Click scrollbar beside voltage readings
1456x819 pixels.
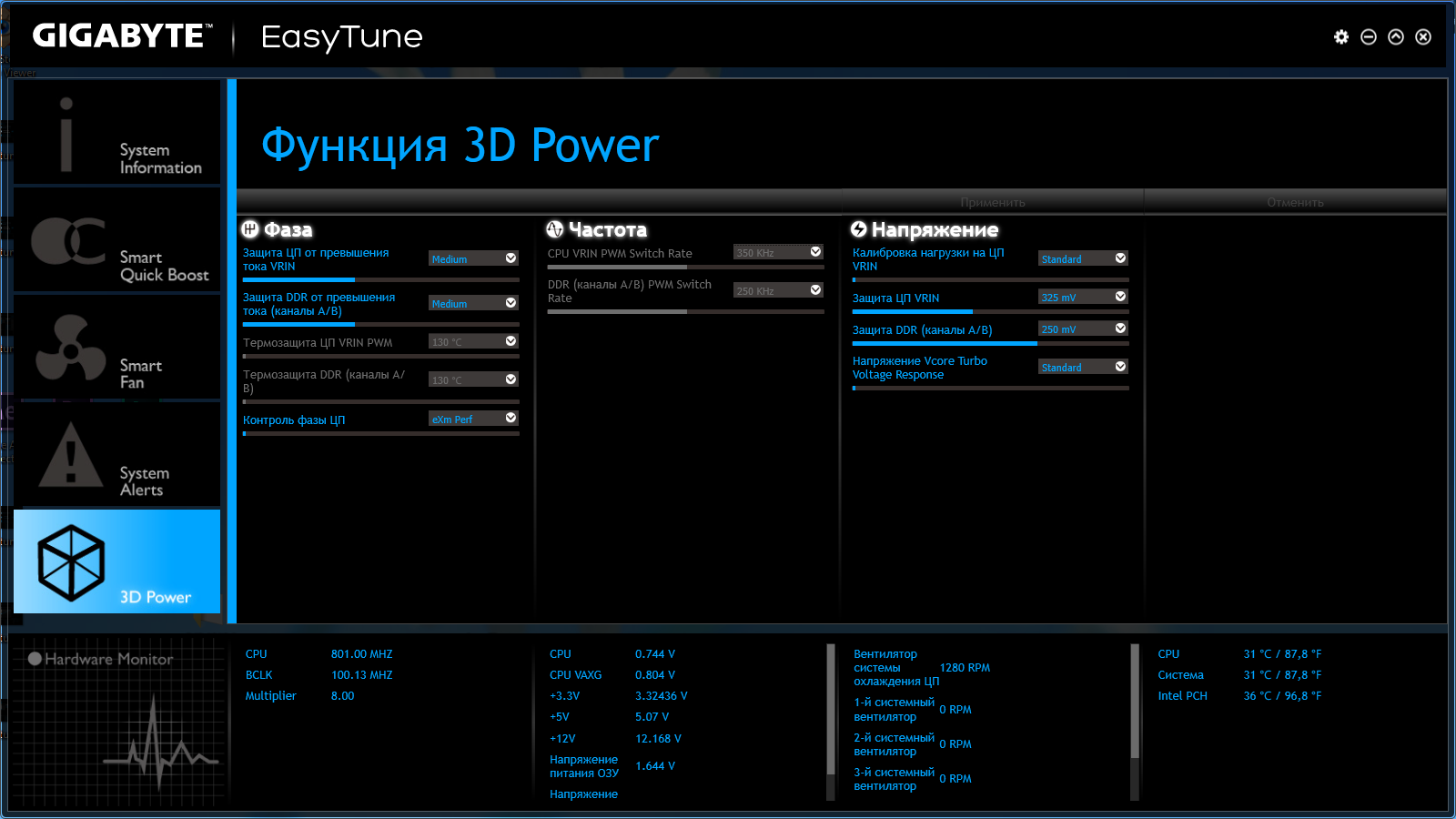(x=831, y=723)
